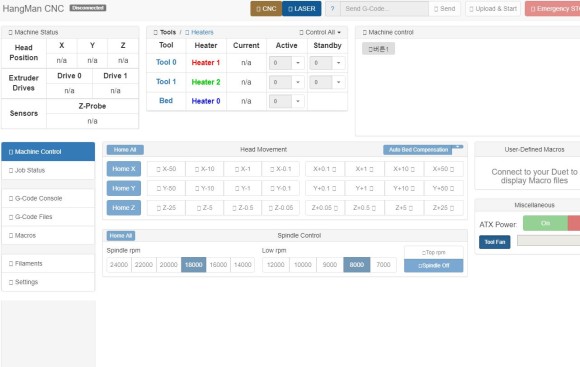
Task: Click Heater 1 label
Action: 206,63
